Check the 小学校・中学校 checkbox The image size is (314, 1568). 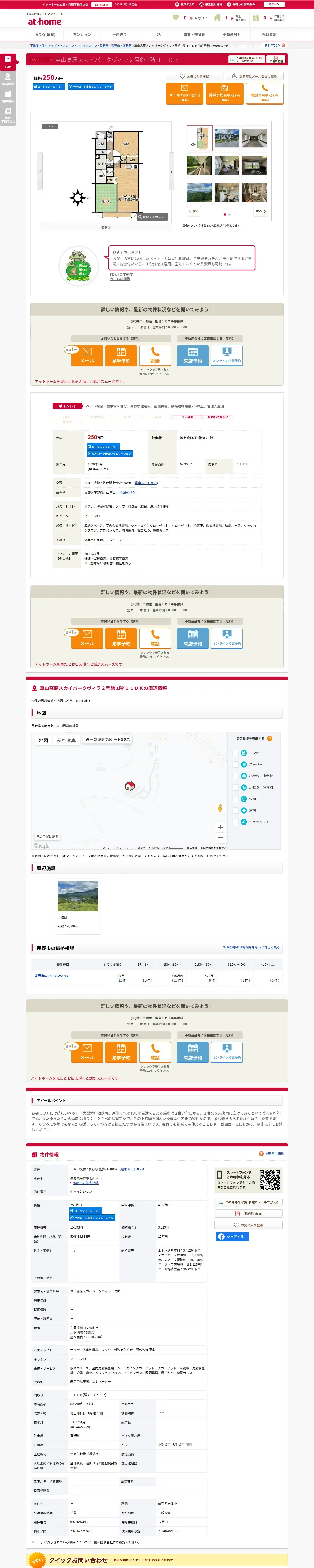click(235, 776)
